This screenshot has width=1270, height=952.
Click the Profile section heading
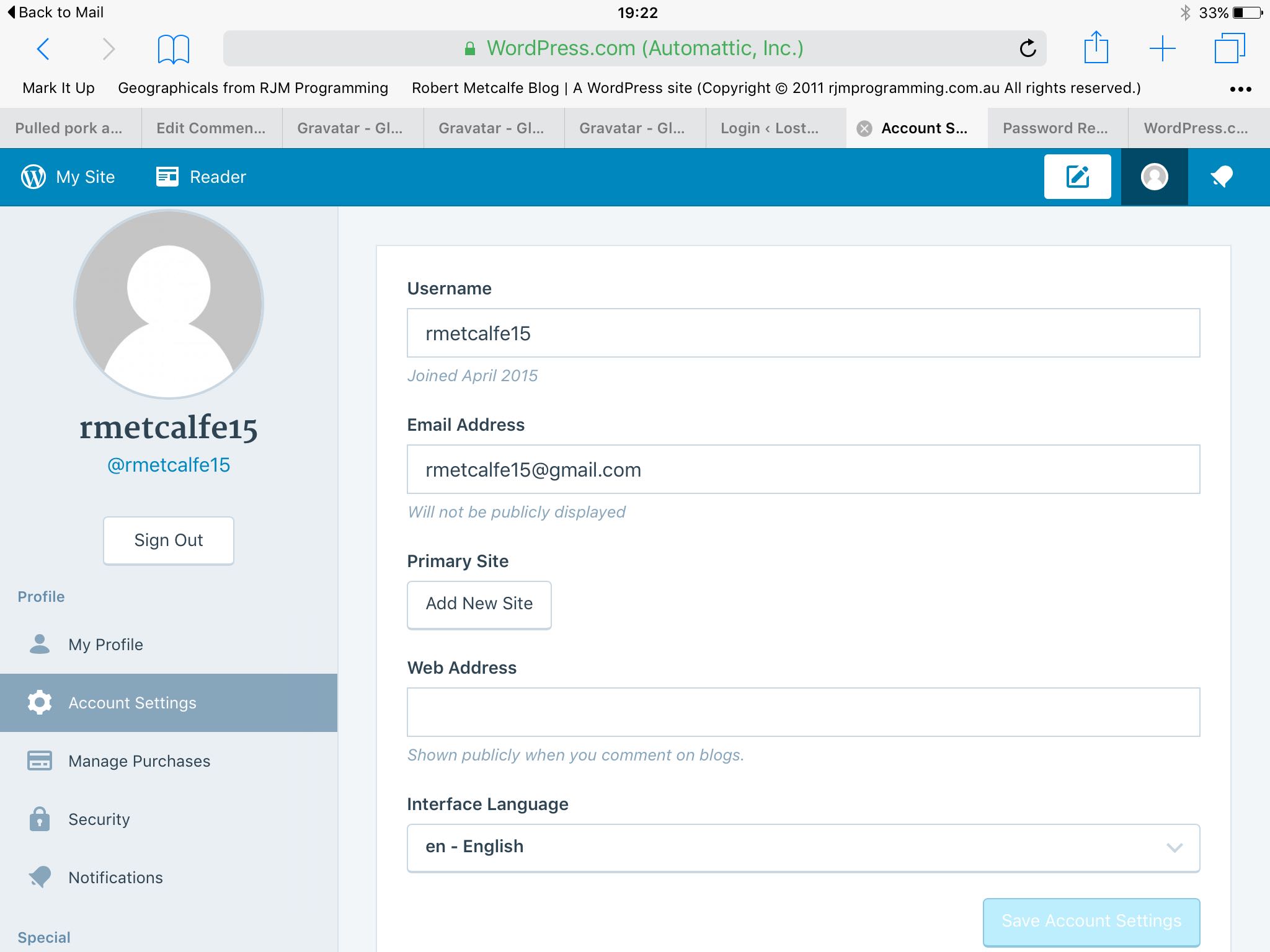pos(41,597)
